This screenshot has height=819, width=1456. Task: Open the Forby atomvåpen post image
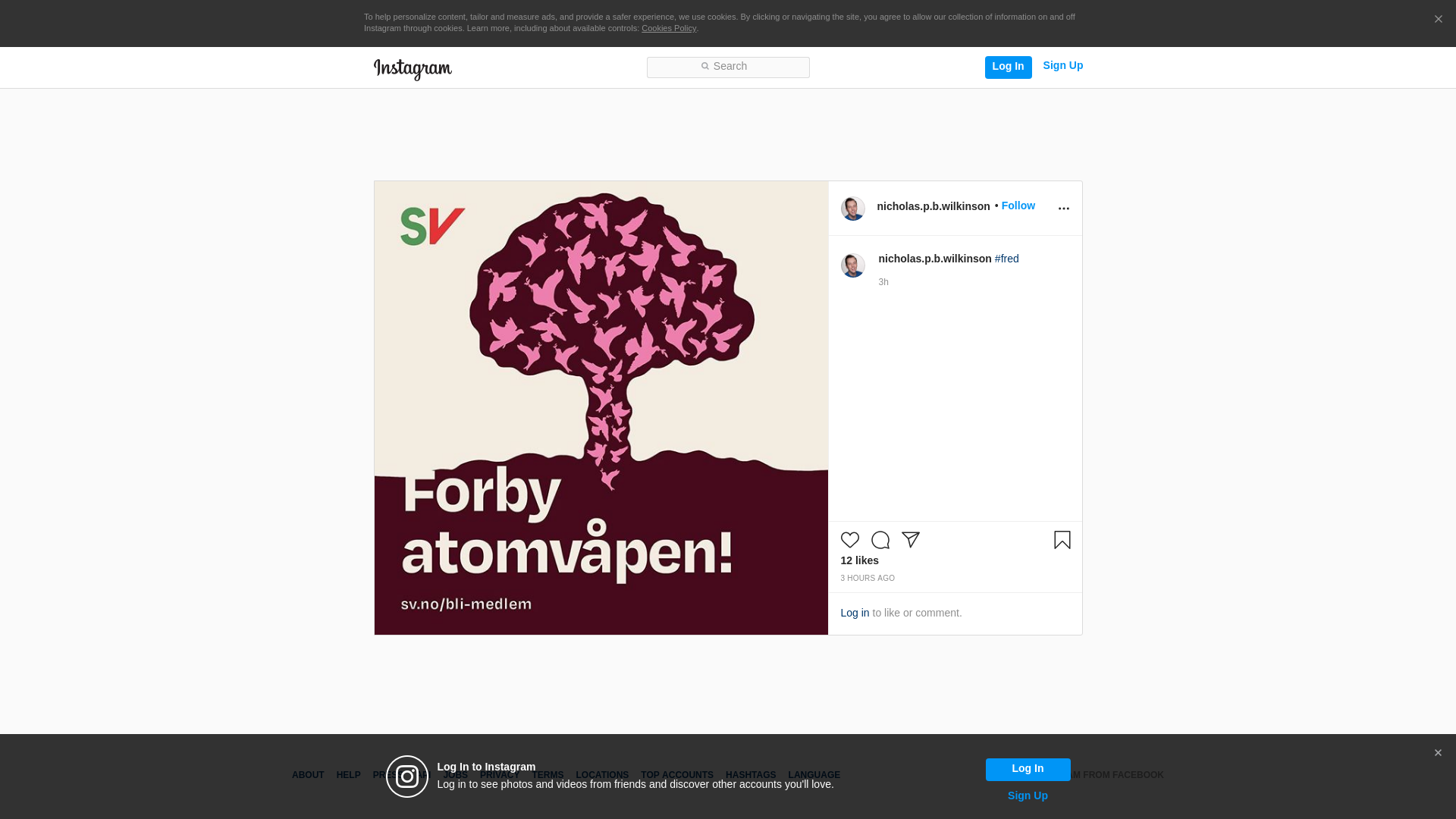click(x=601, y=408)
